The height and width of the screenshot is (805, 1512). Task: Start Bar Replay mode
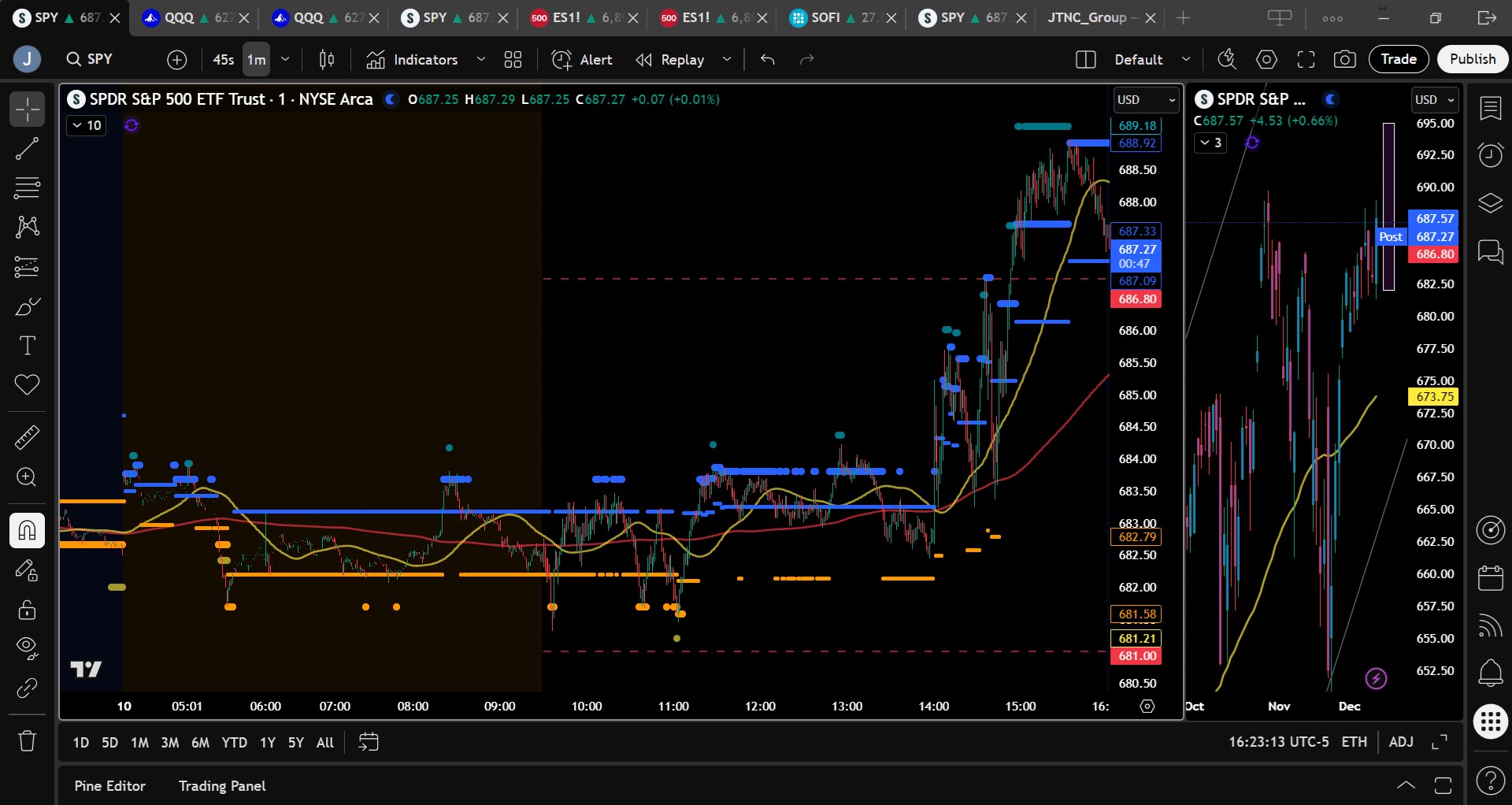point(671,60)
